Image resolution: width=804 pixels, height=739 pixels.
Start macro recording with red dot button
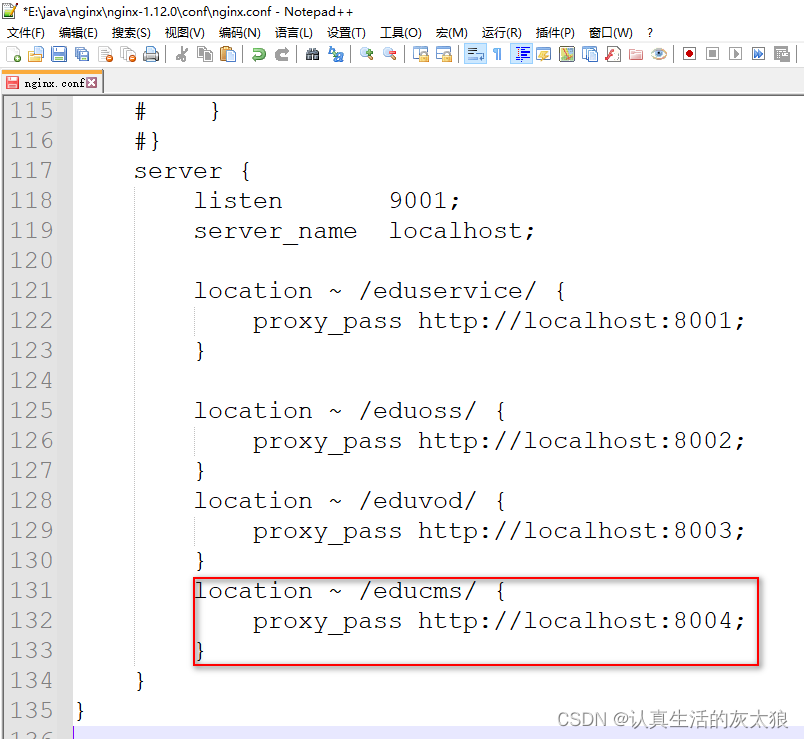tap(690, 54)
